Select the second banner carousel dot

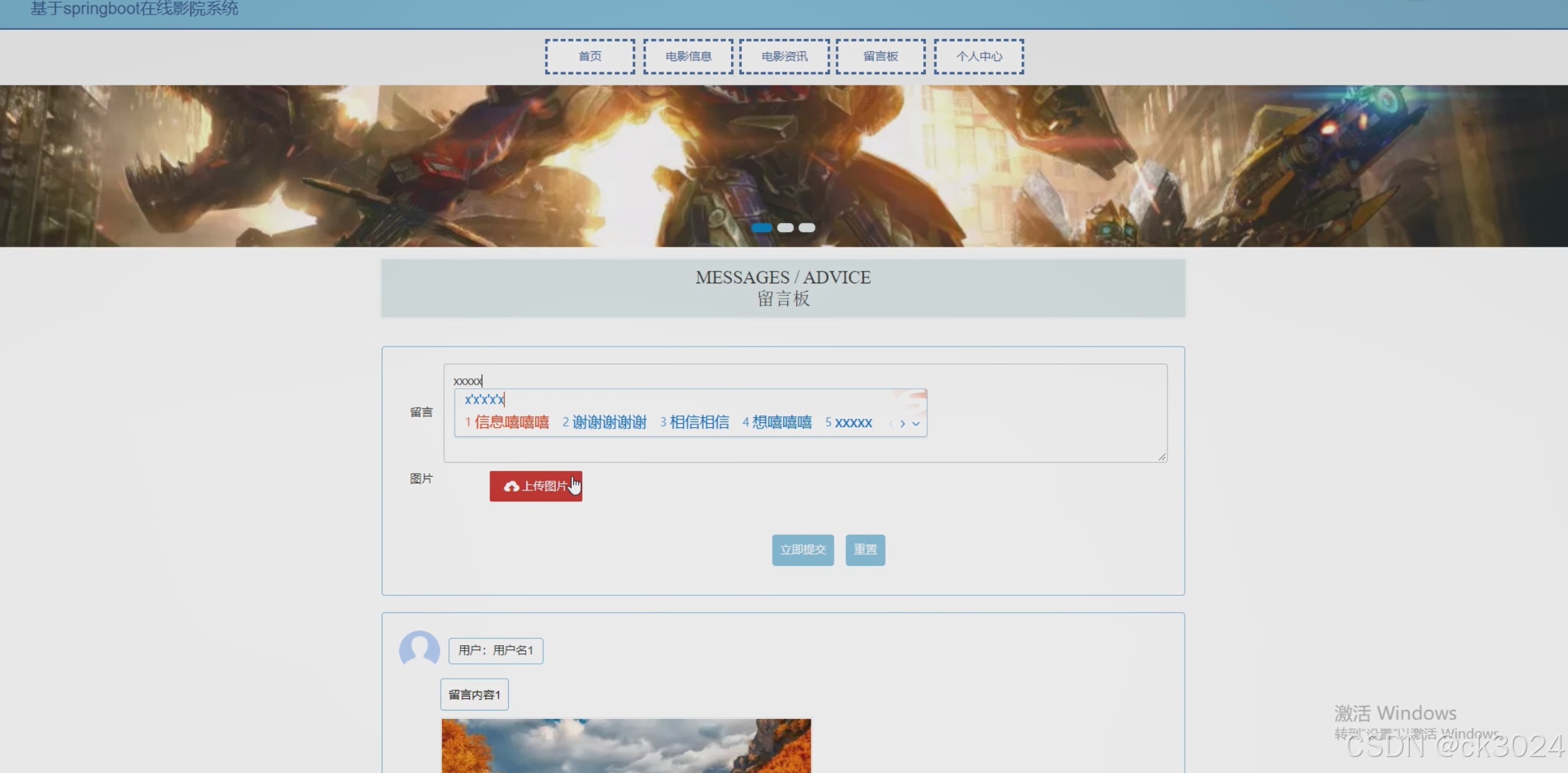click(785, 228)
